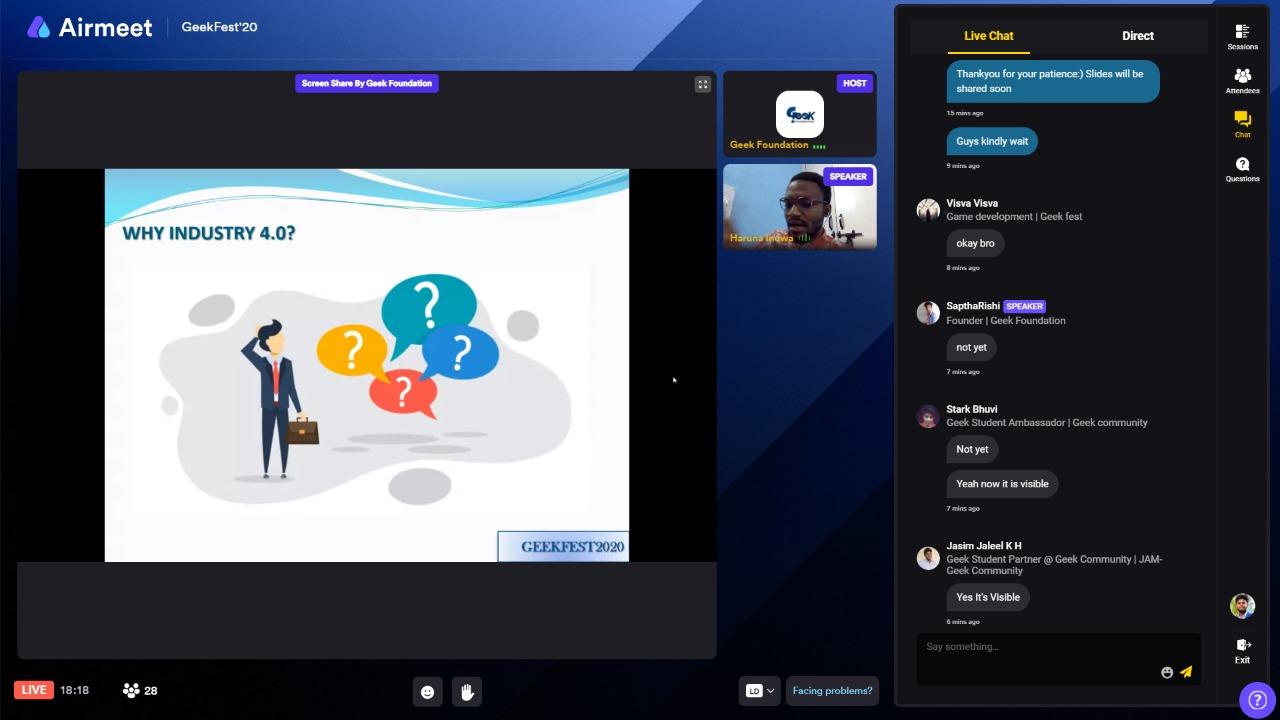Select the Live Chat tab
Screen dimensions: 1280x720
coord(988,36)
